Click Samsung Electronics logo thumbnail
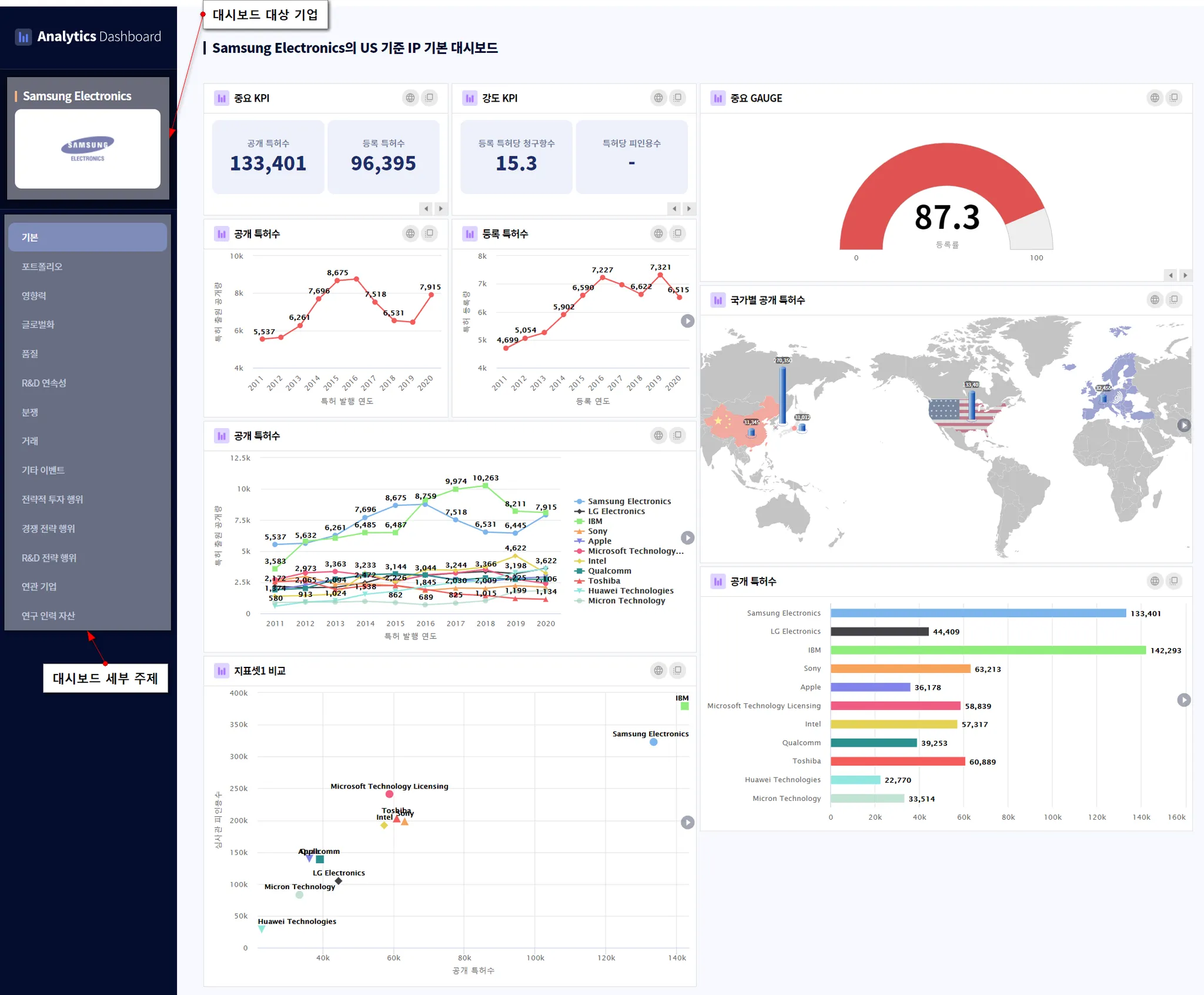This screenshot has height=995, width=1204. click(x=88, y=149)
